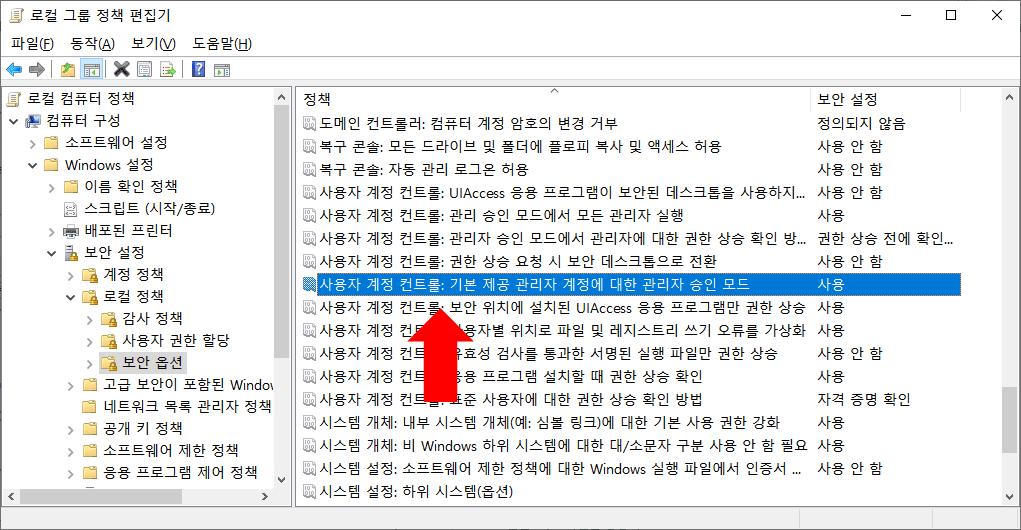Viewport: 1021px width, 530px height.
Task: Select 고급 보안이 포함된 Windows tree item
Action: click(188, 385)
